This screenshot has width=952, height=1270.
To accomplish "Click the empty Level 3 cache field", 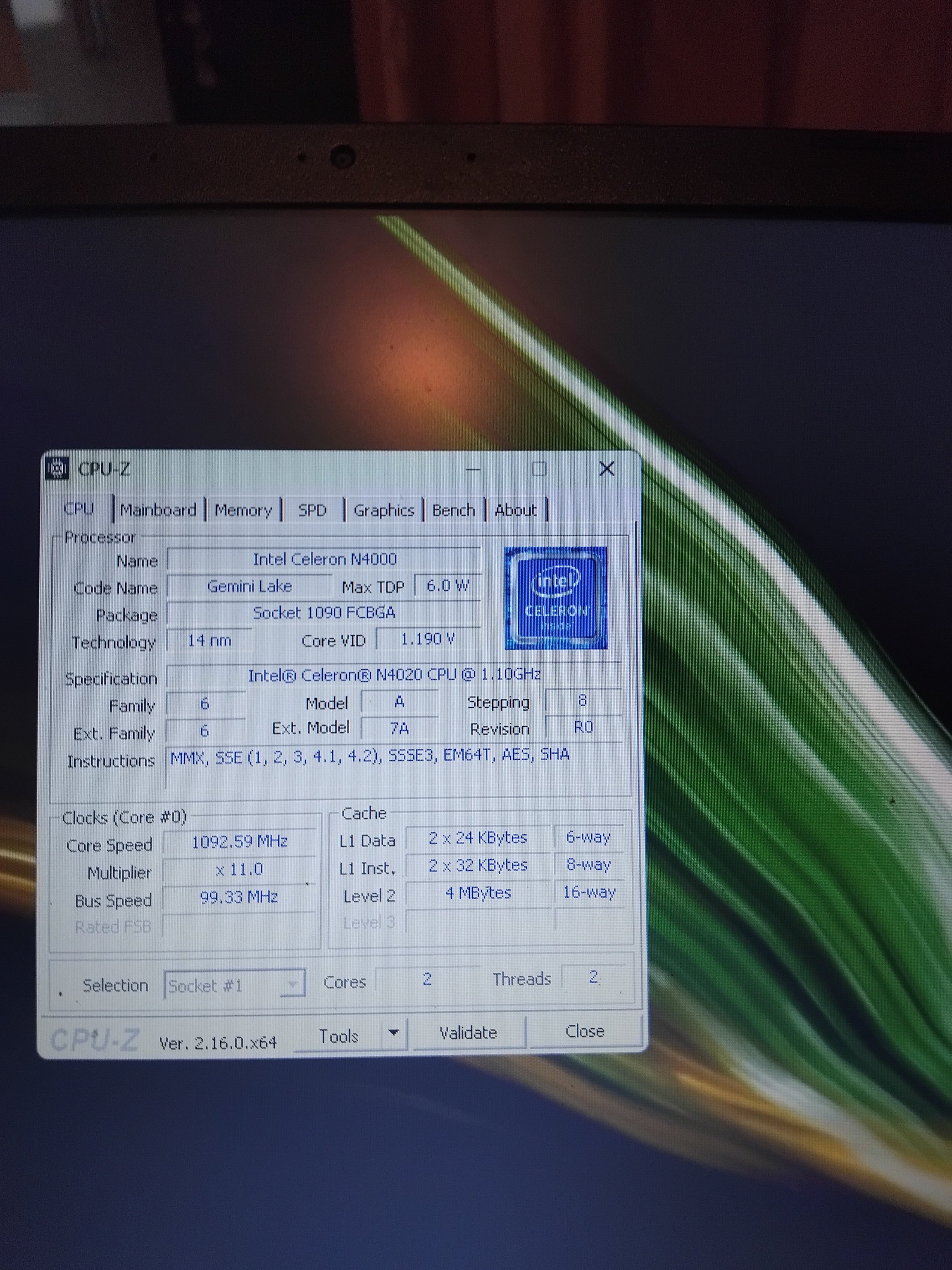I will click(x=478, y=920).
